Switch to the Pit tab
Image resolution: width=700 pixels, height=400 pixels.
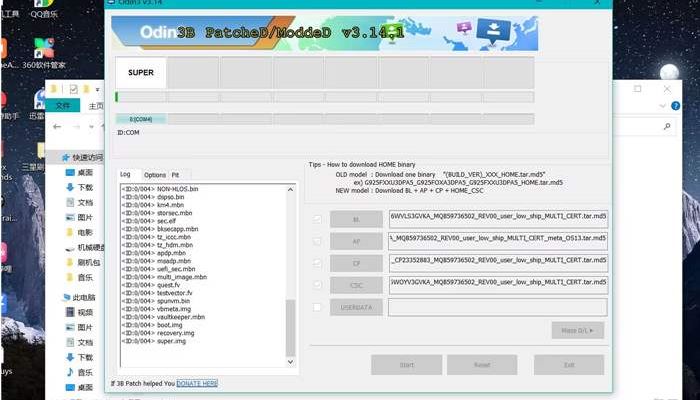click(x=175, y=175)
